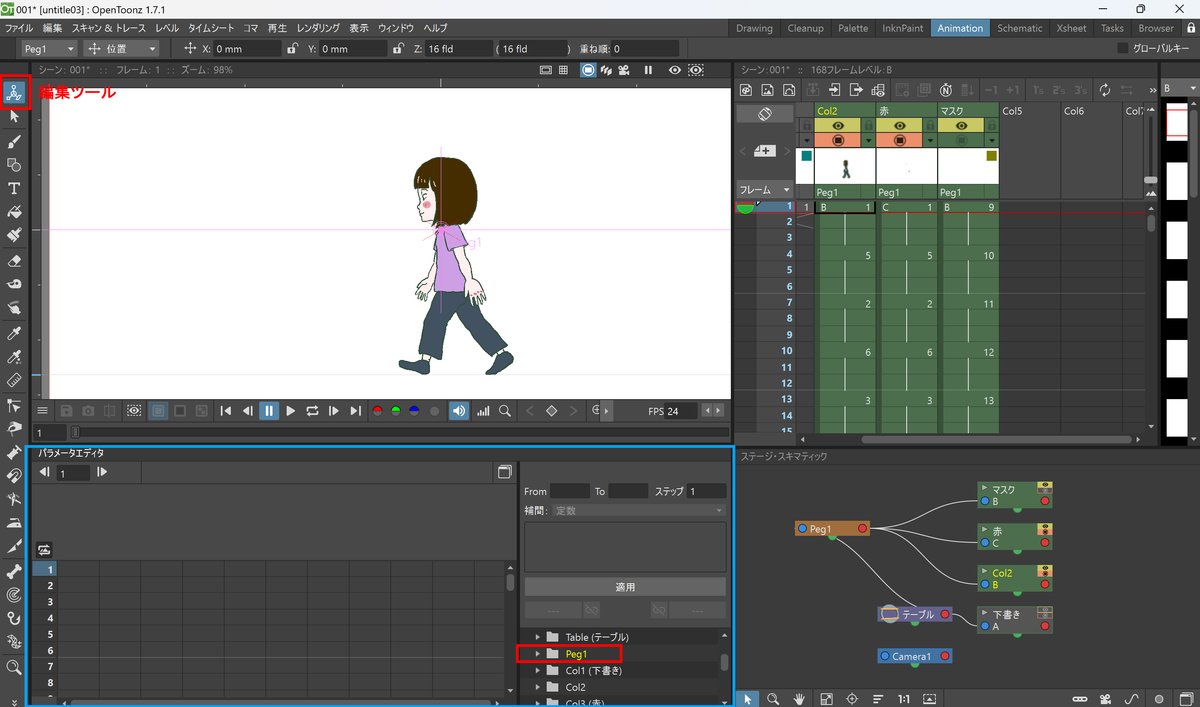Toggle the red channel button in playback bar
This screenshot has width=1200, height=707.
pos(377,410)
